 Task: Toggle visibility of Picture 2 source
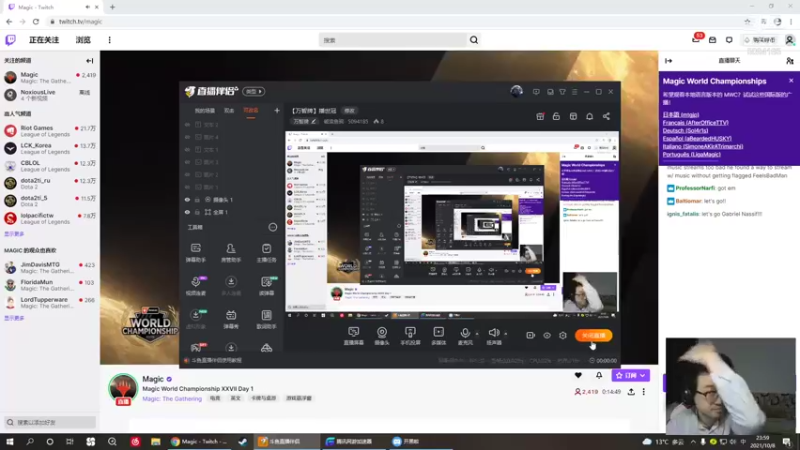coord(187,174)
